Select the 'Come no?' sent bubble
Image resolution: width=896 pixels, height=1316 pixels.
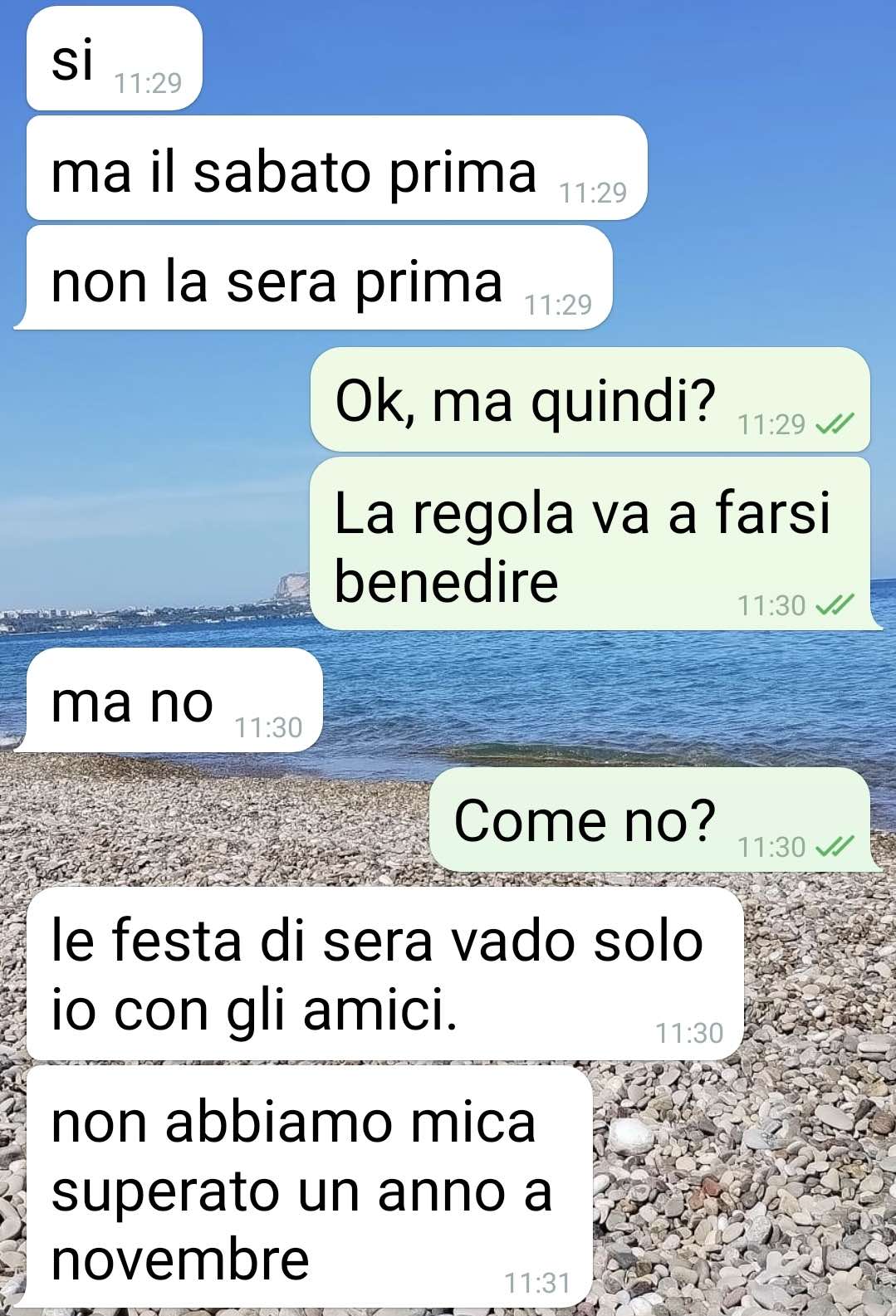(x=655, y=819)
